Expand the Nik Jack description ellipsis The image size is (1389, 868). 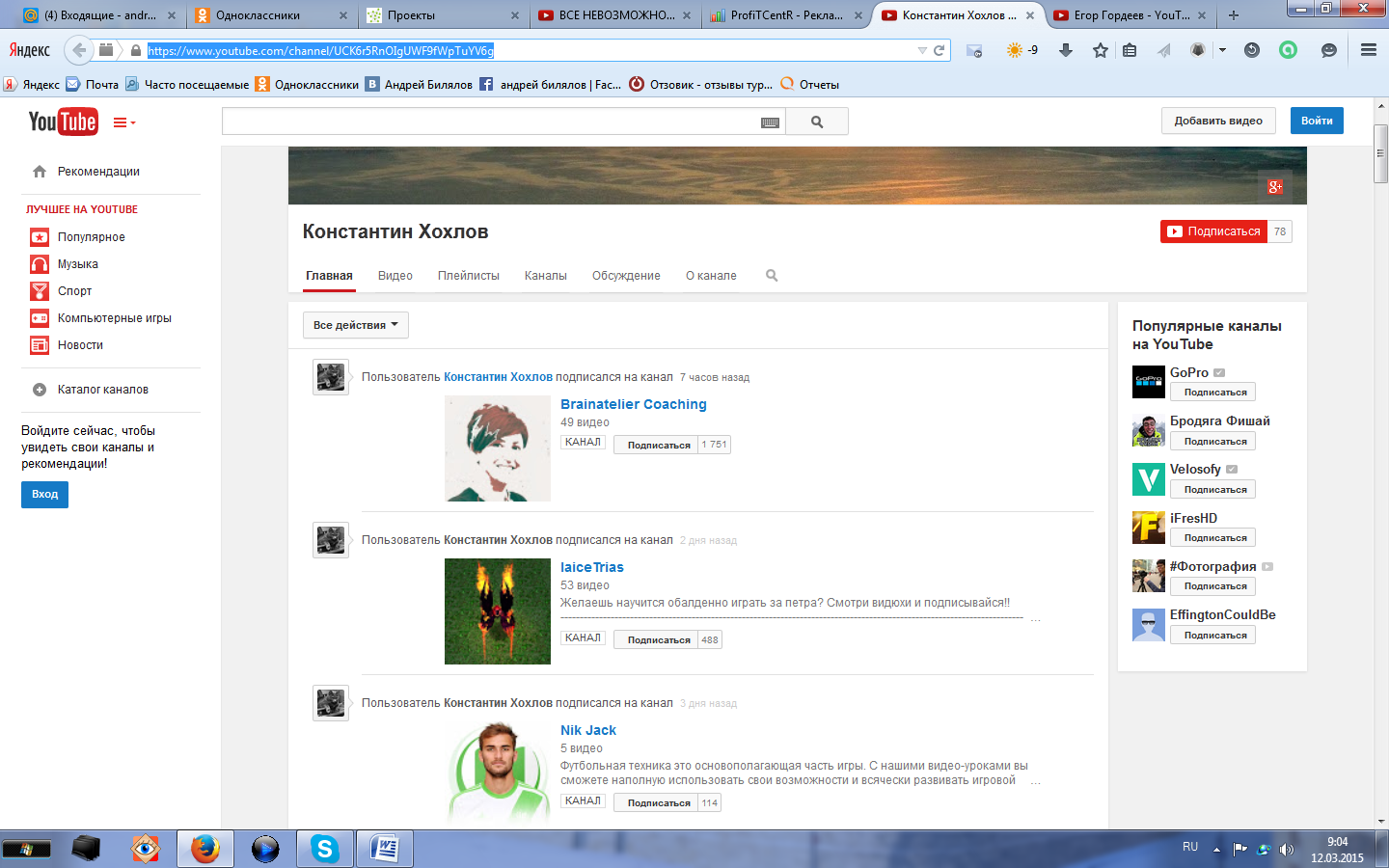click(1035, 781)
